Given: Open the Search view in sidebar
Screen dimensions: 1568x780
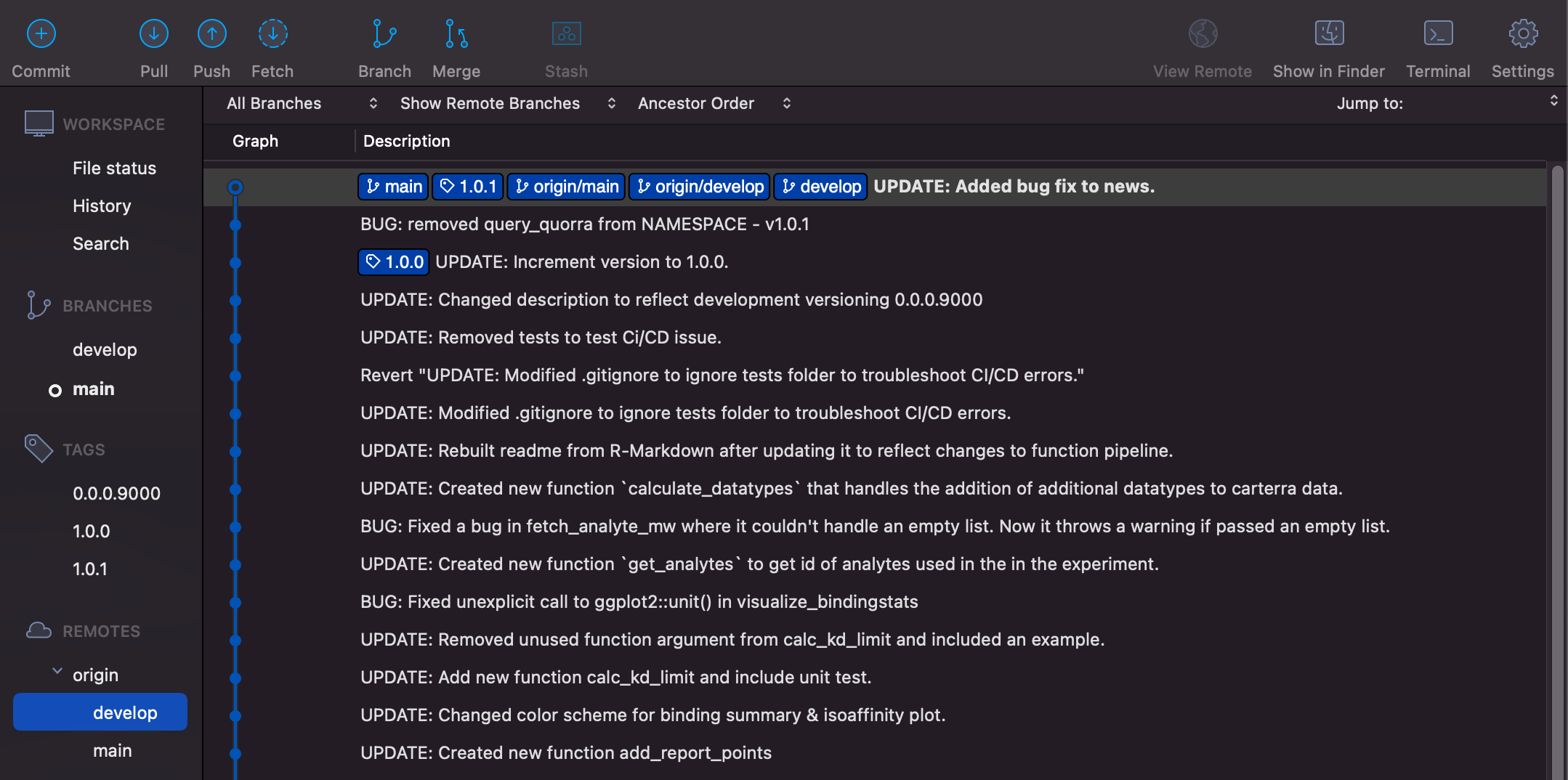Looking at the screenshot, I should coord(101,244).
